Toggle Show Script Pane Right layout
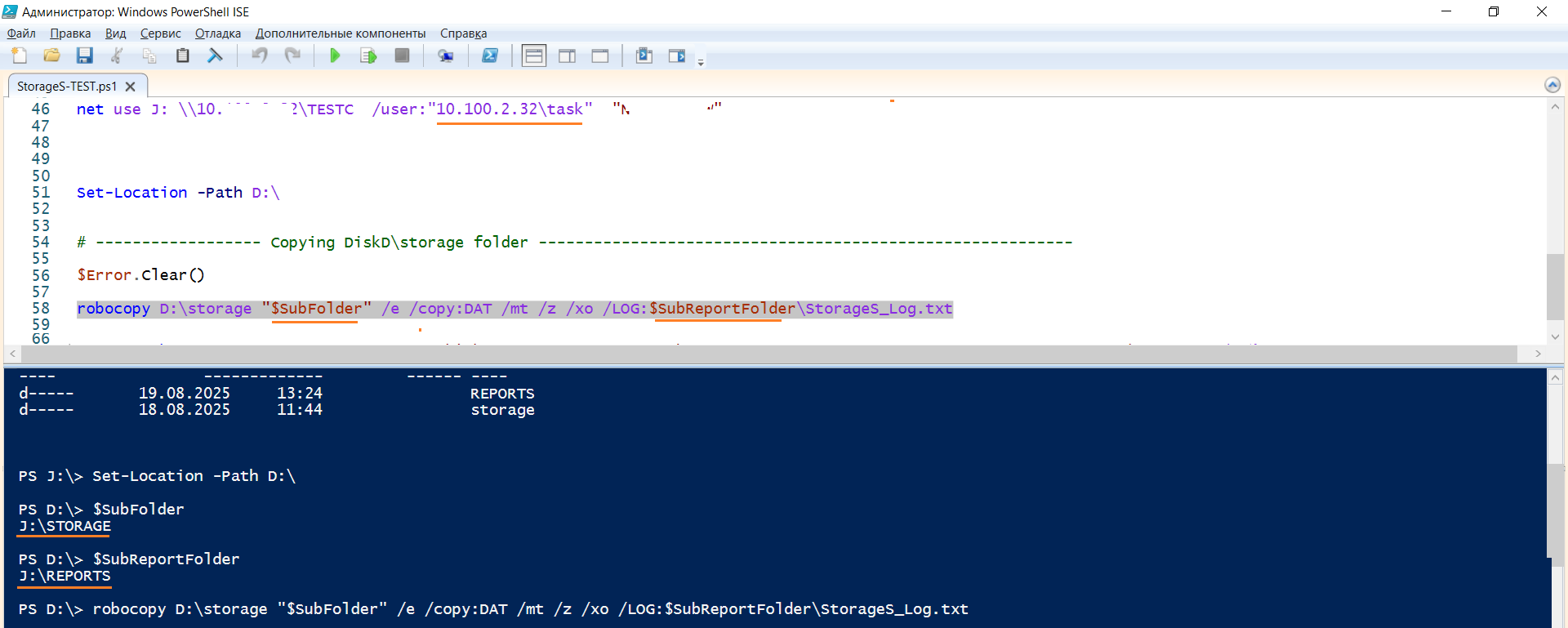This screenshot has width=1568, height=628. click(x=567, y=56)
